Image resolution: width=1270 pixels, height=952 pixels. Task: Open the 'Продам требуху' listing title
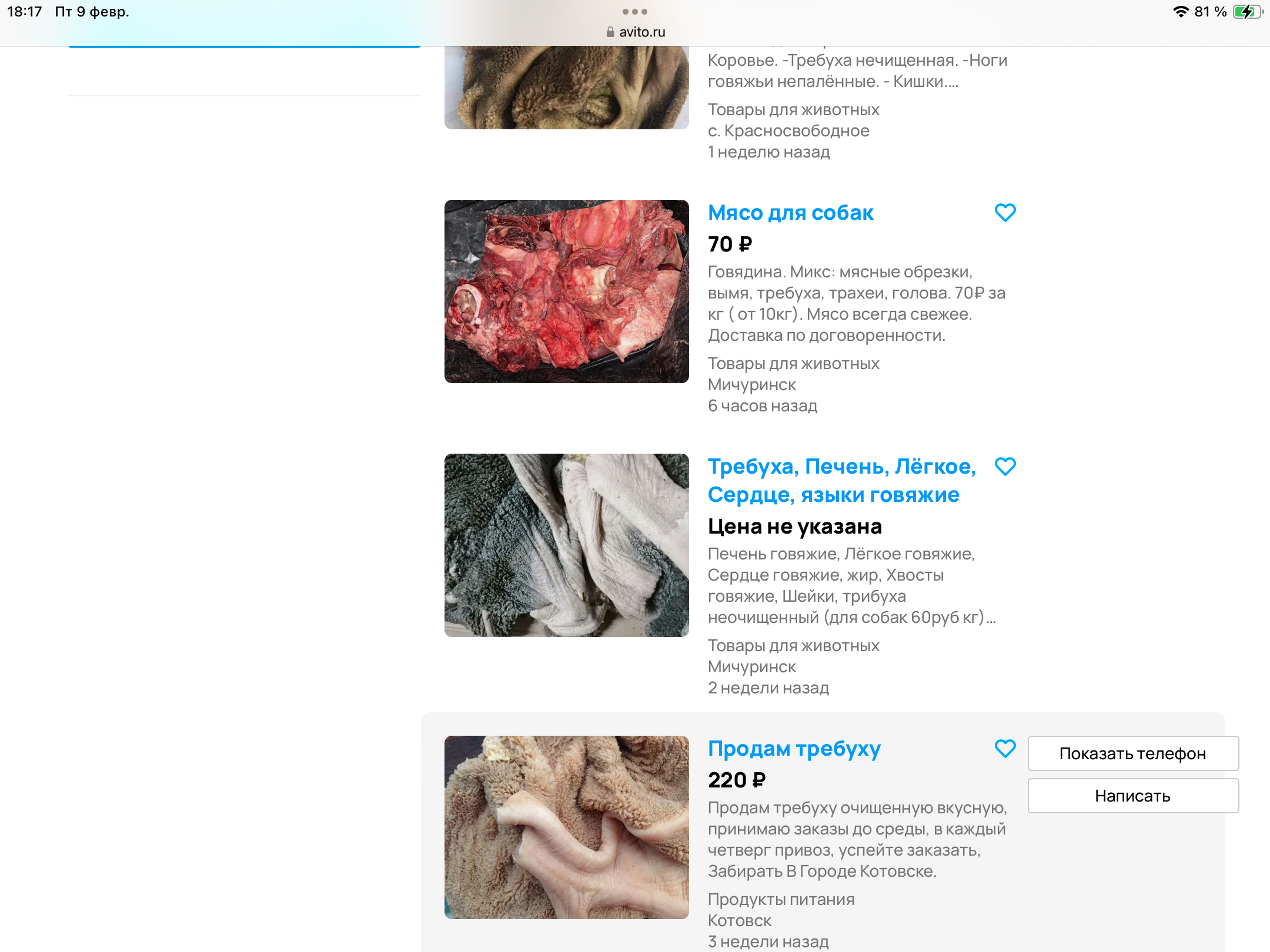tap(794, 749)
